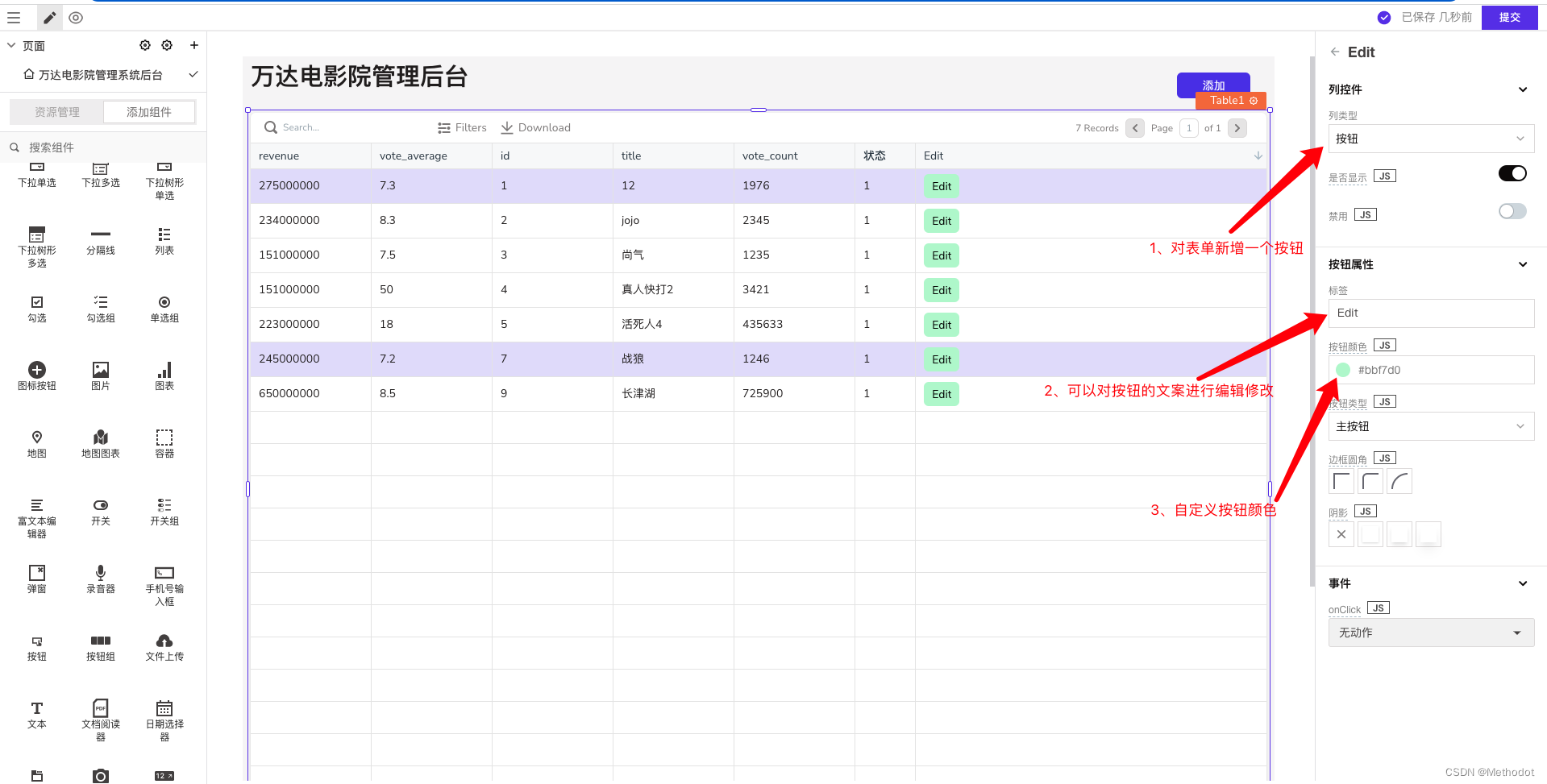1547x784 pixels.
Task: Enable JS mode for 禁用
Action: pos(1366,215)
